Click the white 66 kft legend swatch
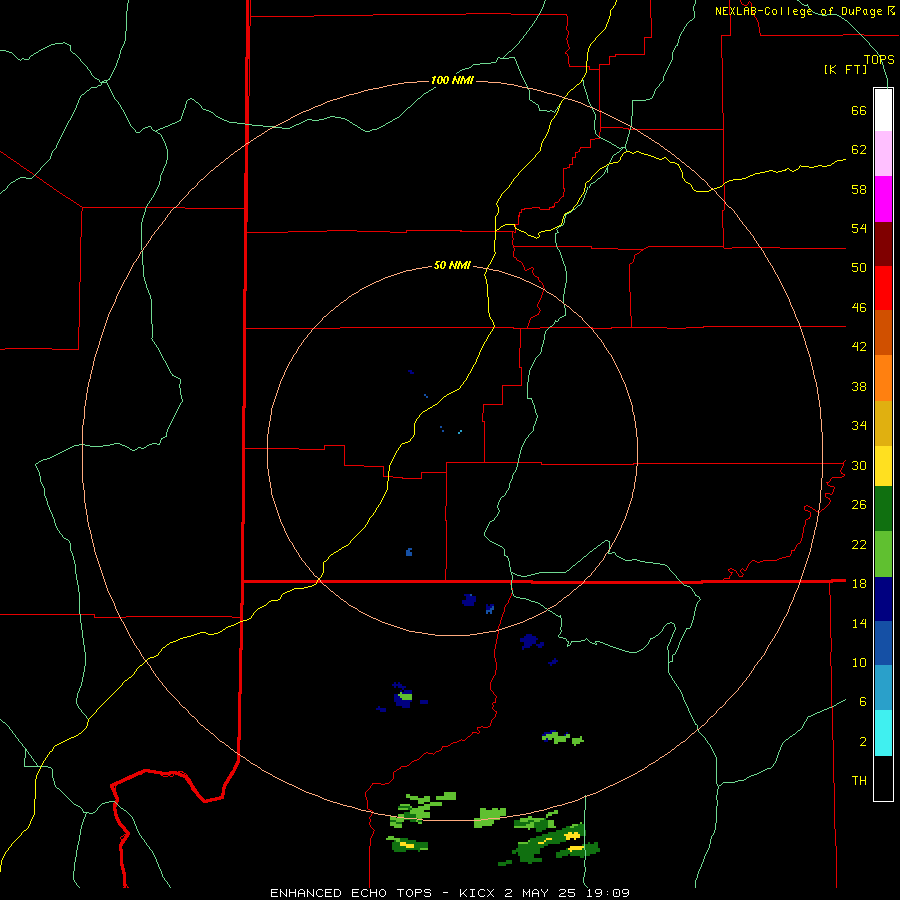 pyautogui.click(x=883, y=110)
